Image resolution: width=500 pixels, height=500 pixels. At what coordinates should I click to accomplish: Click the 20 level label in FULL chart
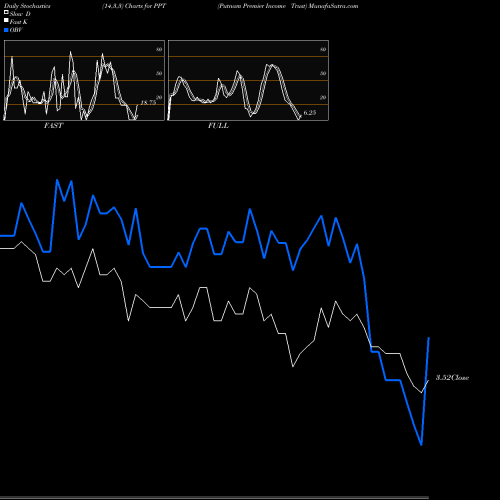pos(323,97)
